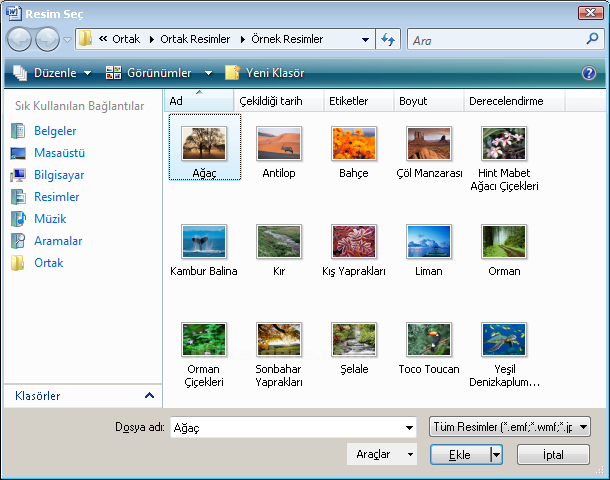Sort by Etiketler column
This screenshot has height=480, width=610.
click(x=359, y=101)
